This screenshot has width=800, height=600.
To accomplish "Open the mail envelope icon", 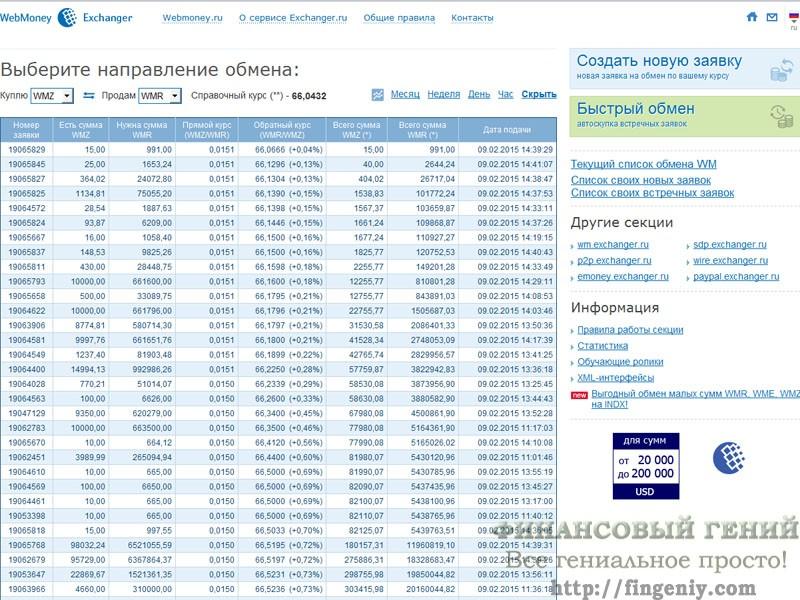I will tap(772, 17).
